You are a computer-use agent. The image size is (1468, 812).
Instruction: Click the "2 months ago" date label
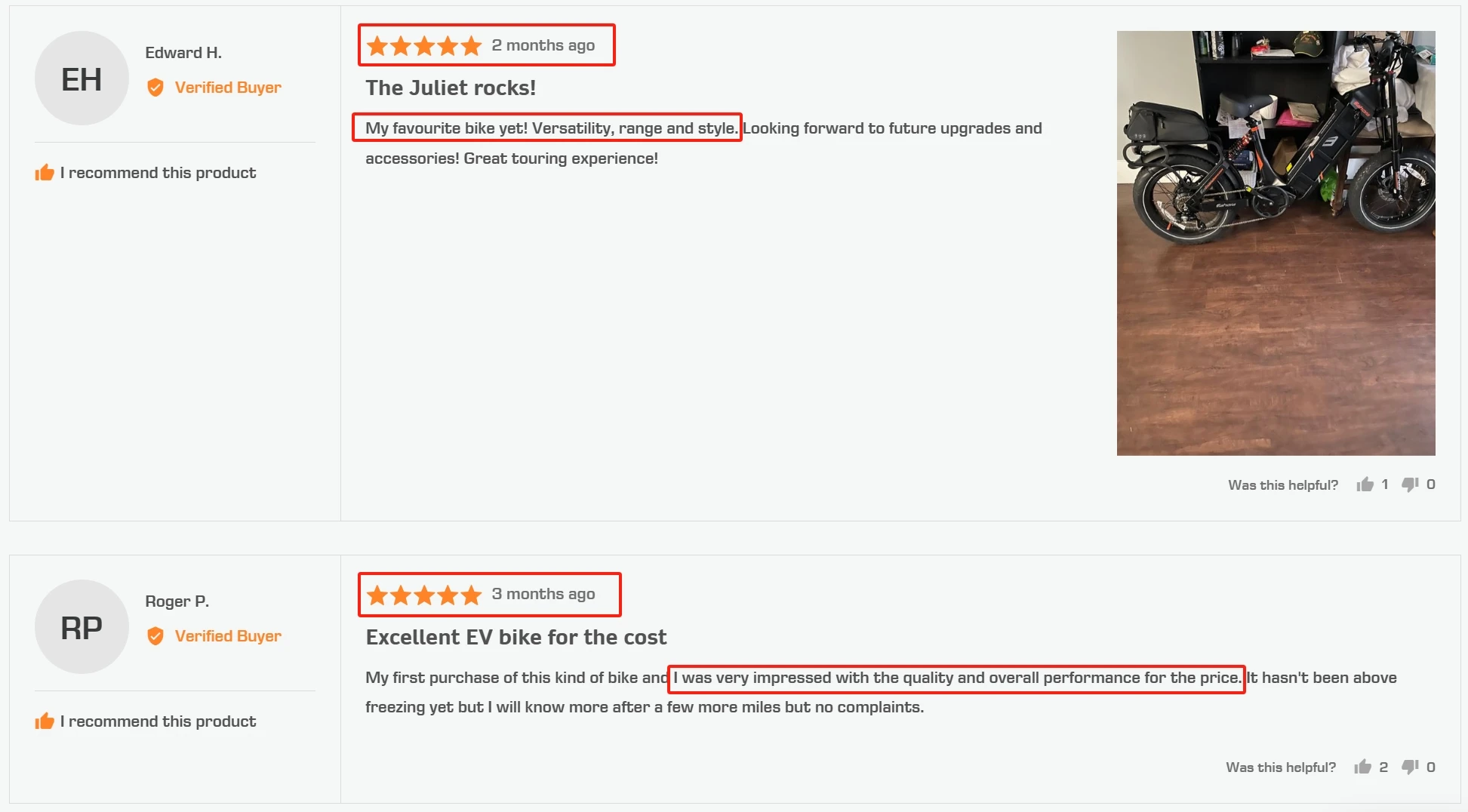coord(543,45)
